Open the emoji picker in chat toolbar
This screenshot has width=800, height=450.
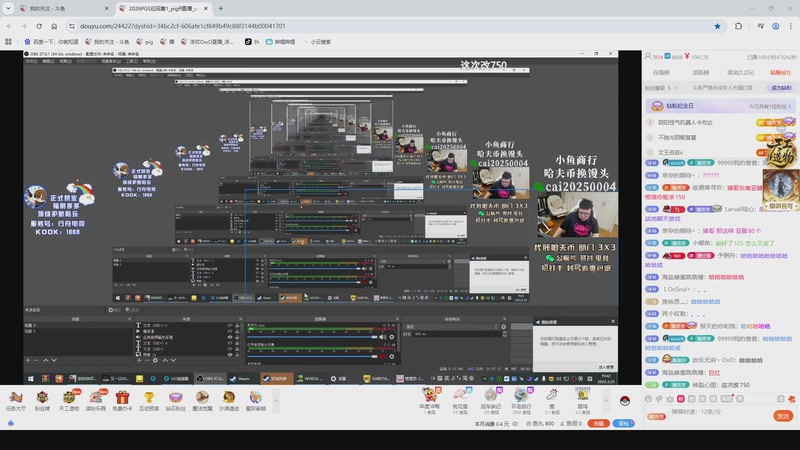(x=648, y=398)
